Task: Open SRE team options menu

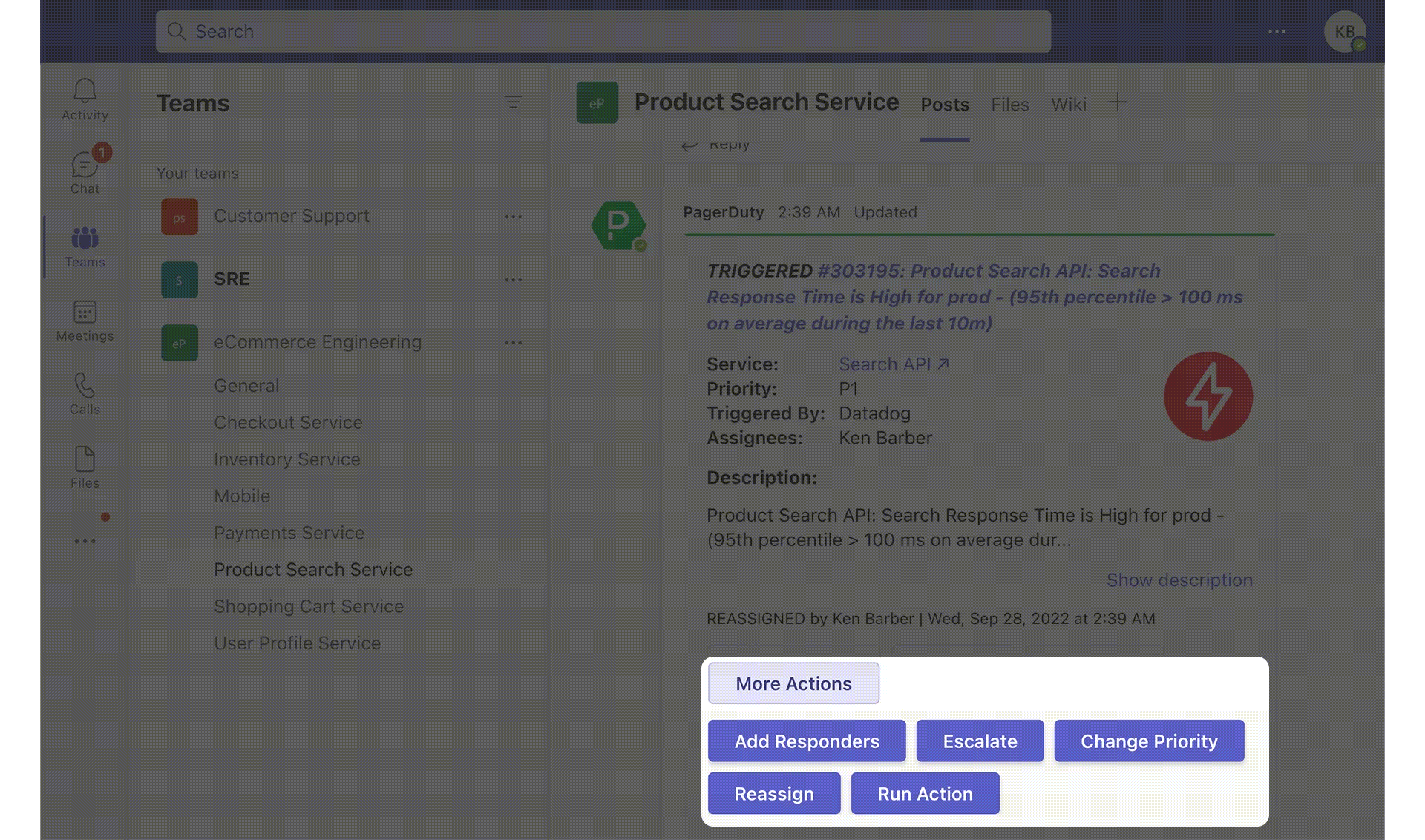Action: tap(514, 279)
